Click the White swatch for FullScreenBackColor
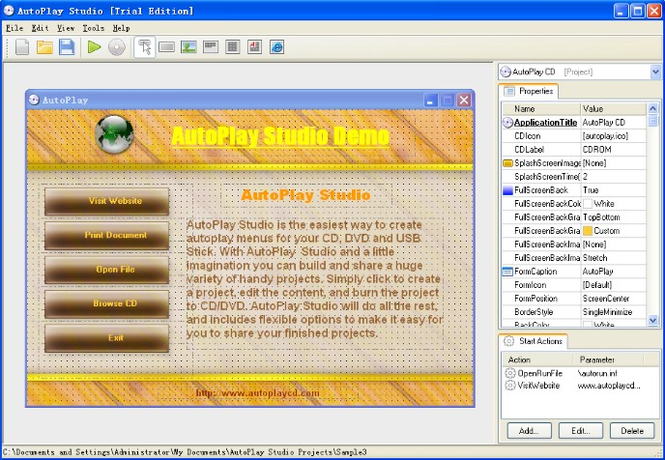The width and height of the screenshot is (665, 460). click(x=587, y=204)
